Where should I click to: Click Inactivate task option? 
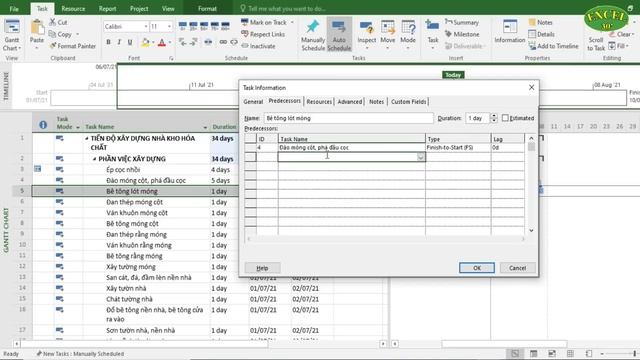tap(258, 46)
